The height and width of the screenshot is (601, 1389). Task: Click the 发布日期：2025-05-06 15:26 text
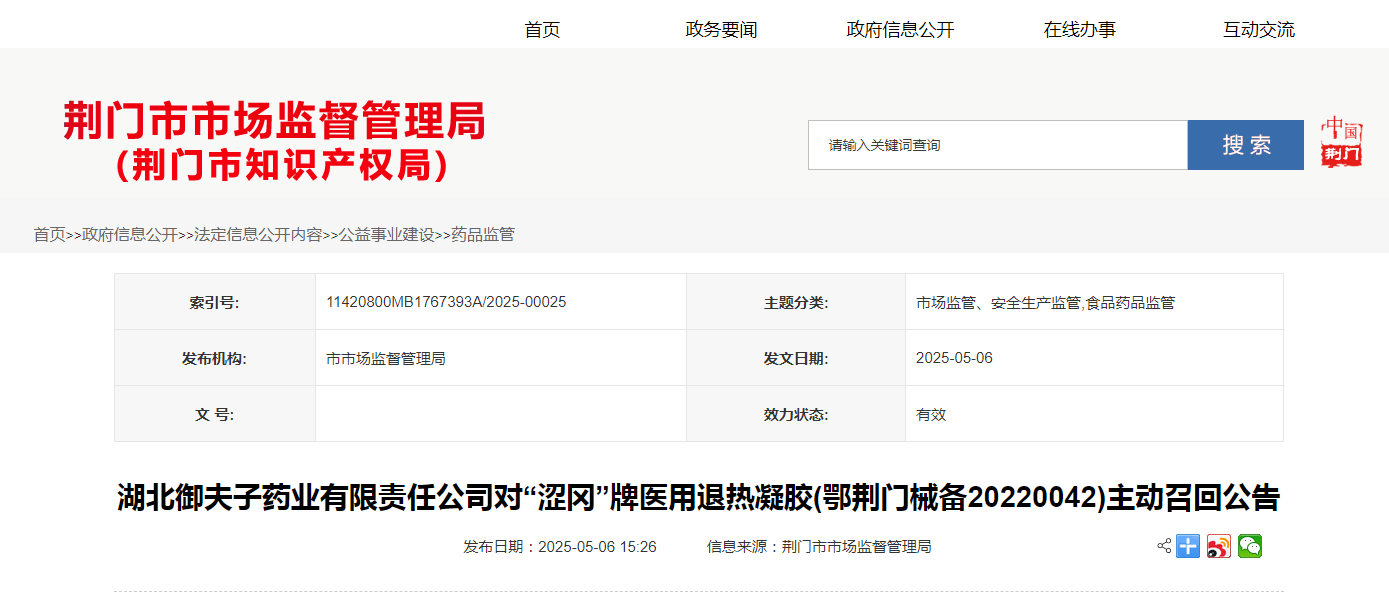tap(559, 547)
